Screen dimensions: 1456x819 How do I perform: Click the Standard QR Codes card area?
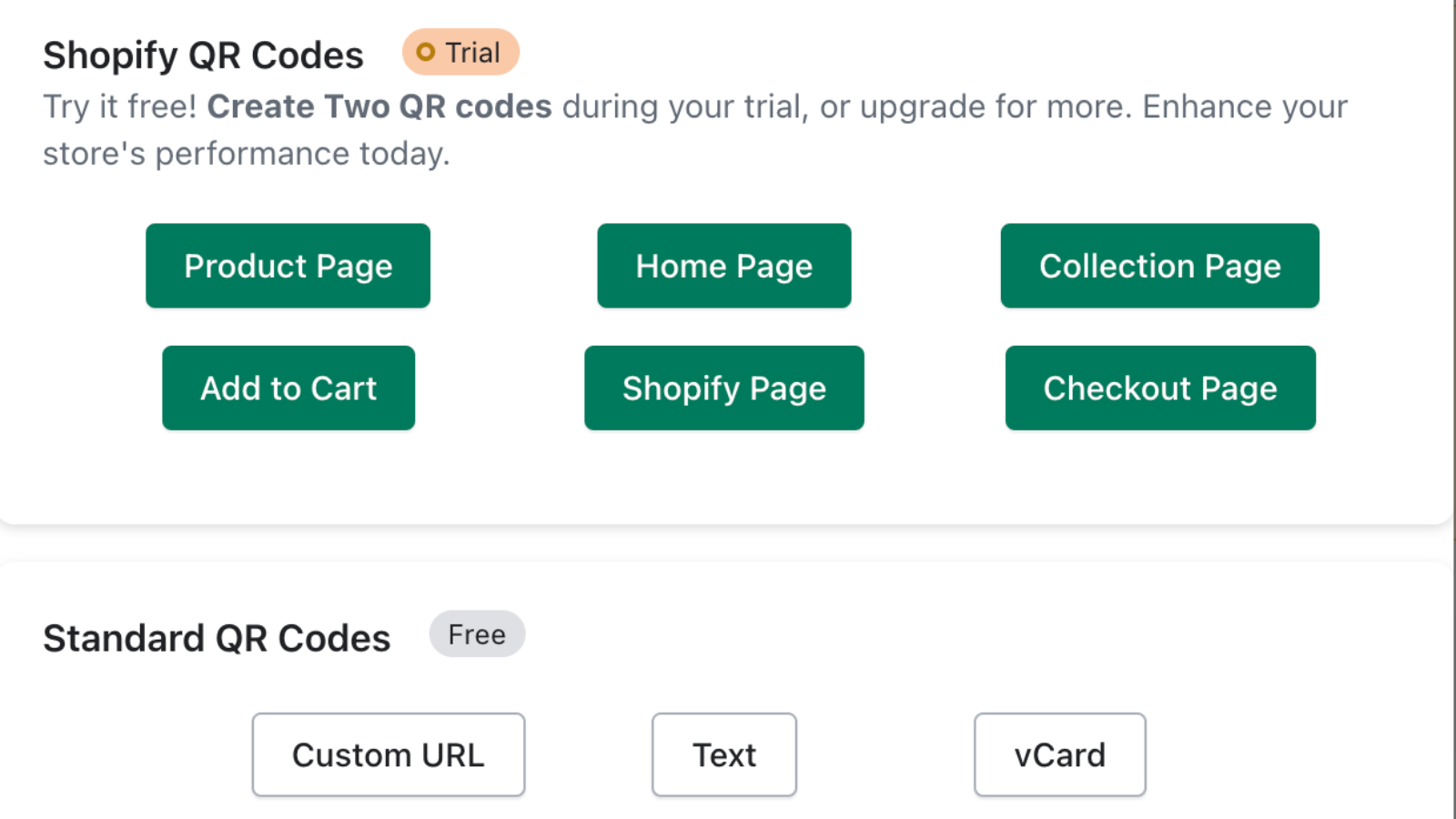click(728, 692)
